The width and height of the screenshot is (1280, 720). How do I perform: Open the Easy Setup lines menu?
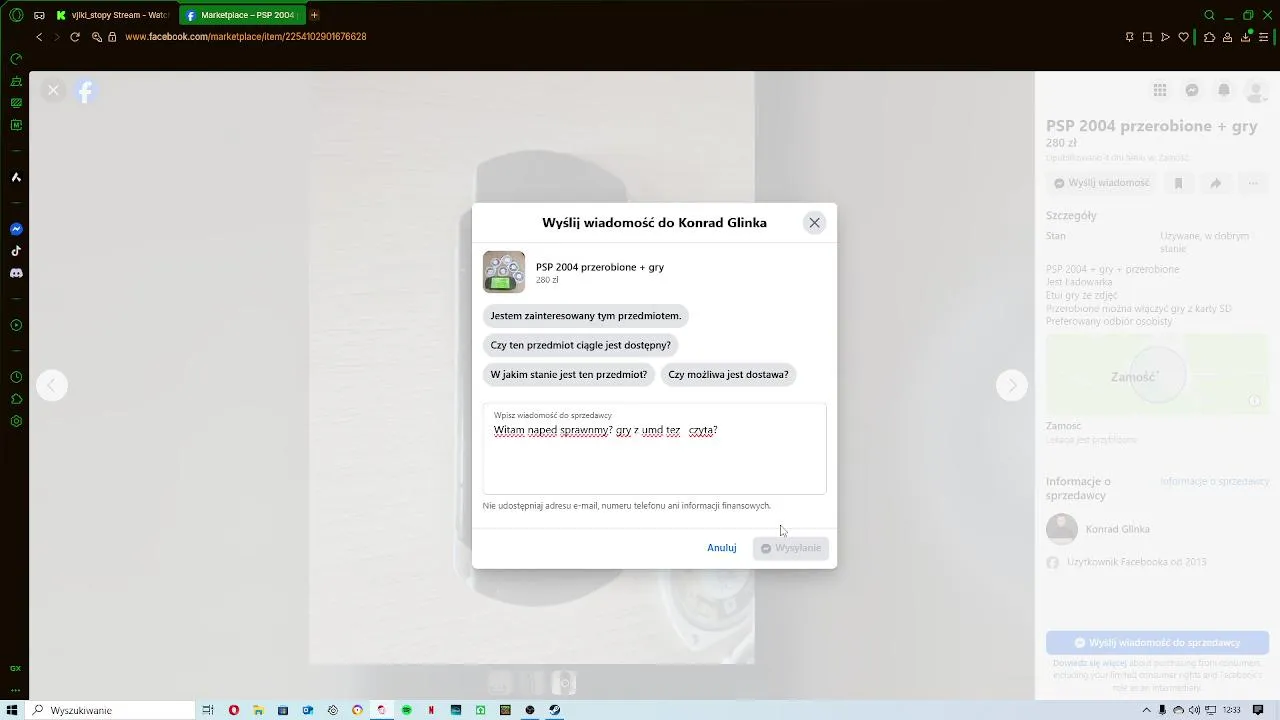(x=1264, y=37)
